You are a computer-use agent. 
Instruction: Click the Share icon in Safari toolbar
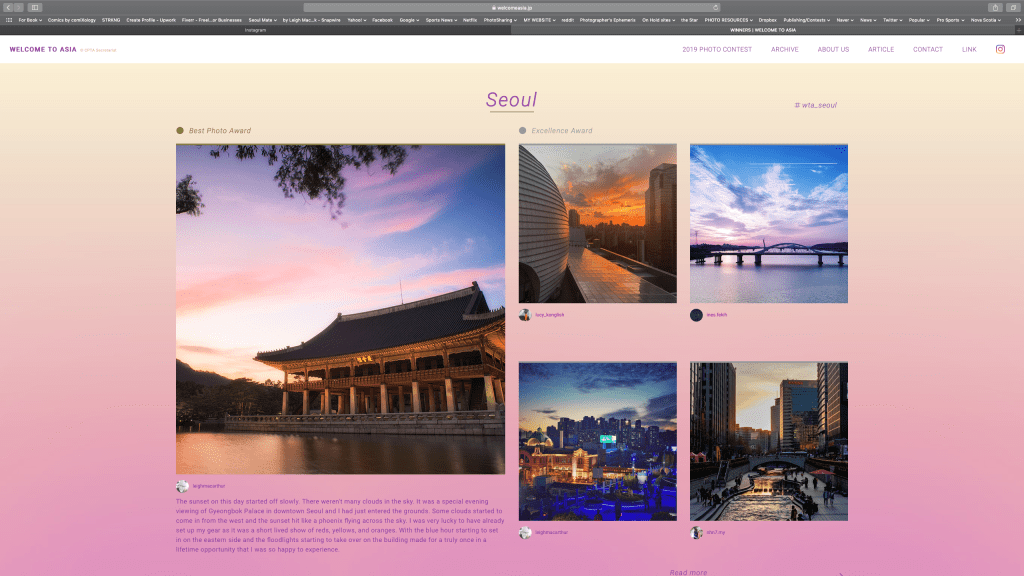click(x=995, y=7)
